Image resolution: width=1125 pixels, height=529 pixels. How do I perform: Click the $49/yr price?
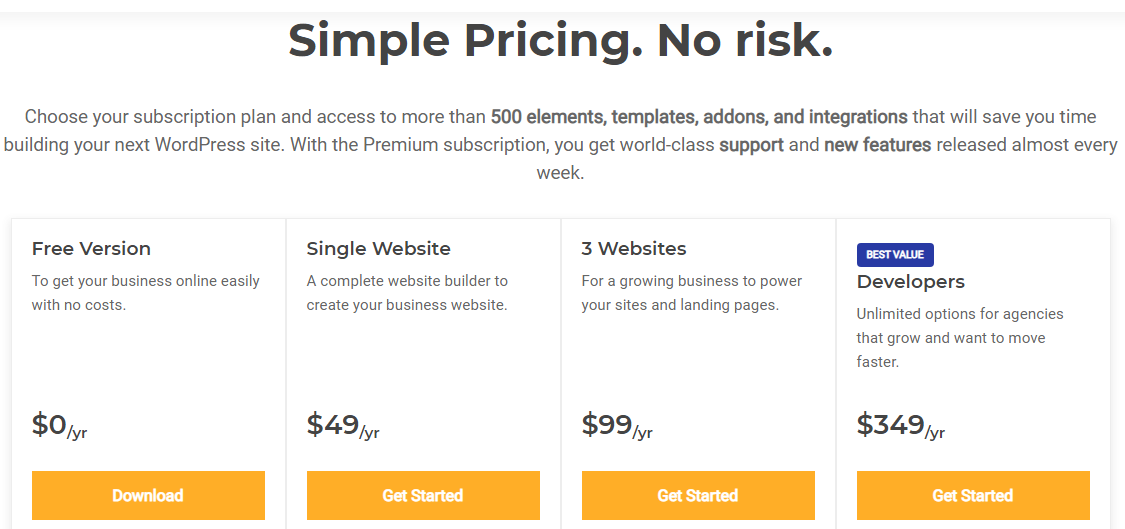coord(342,426)
